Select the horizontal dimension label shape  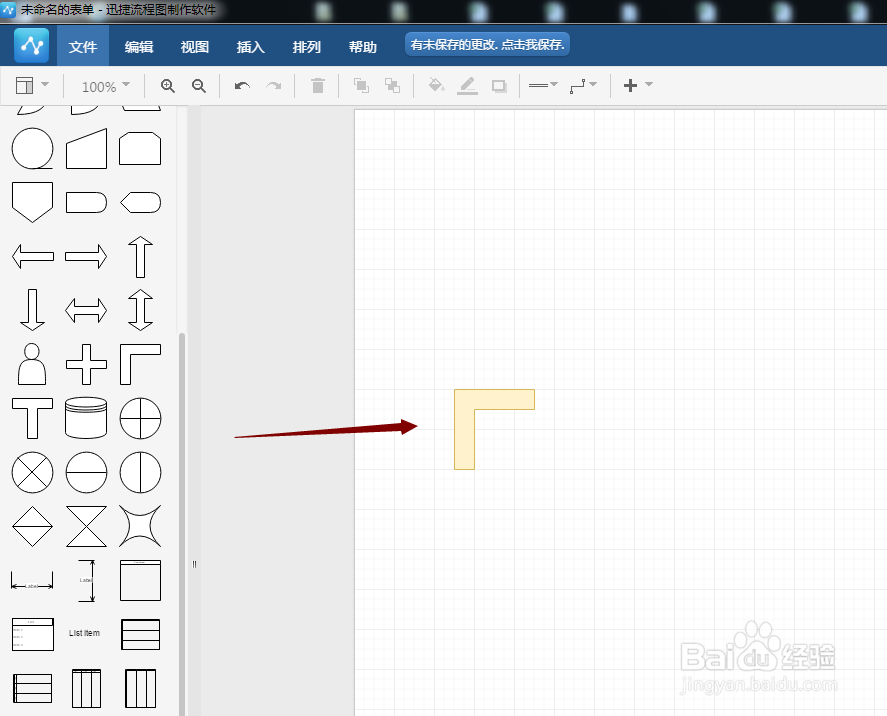pyautogui.click(x=32, y=581)
